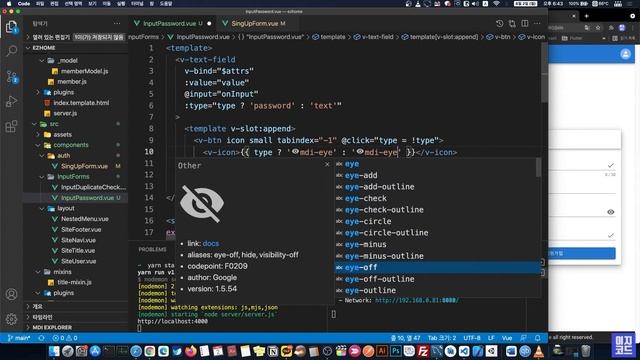Click the split editor icon
The height and width of the screenshot is (360, 640).
point(525,24)
